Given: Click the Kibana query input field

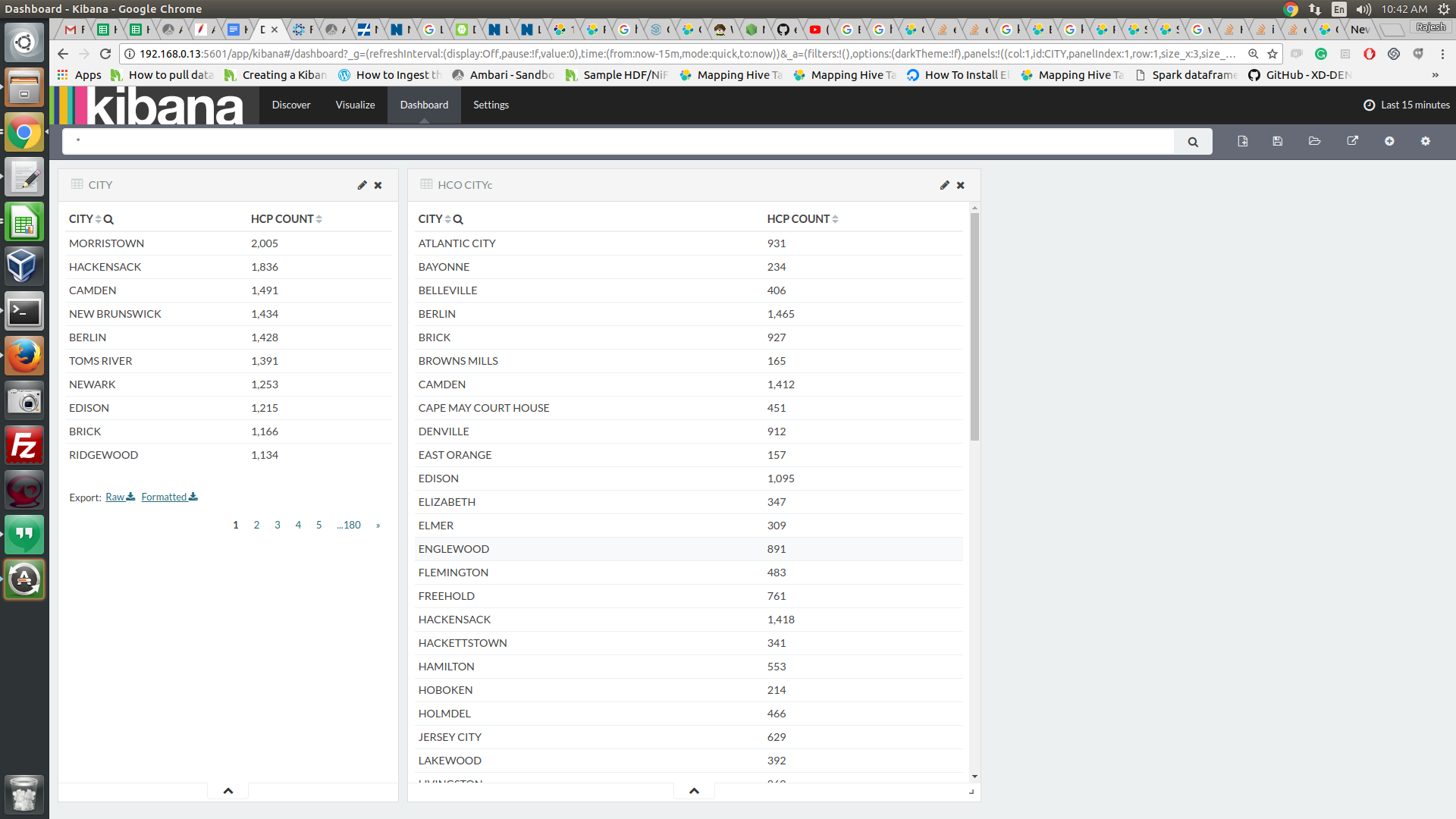Looking at the screenshot, I should click(618, 141).
